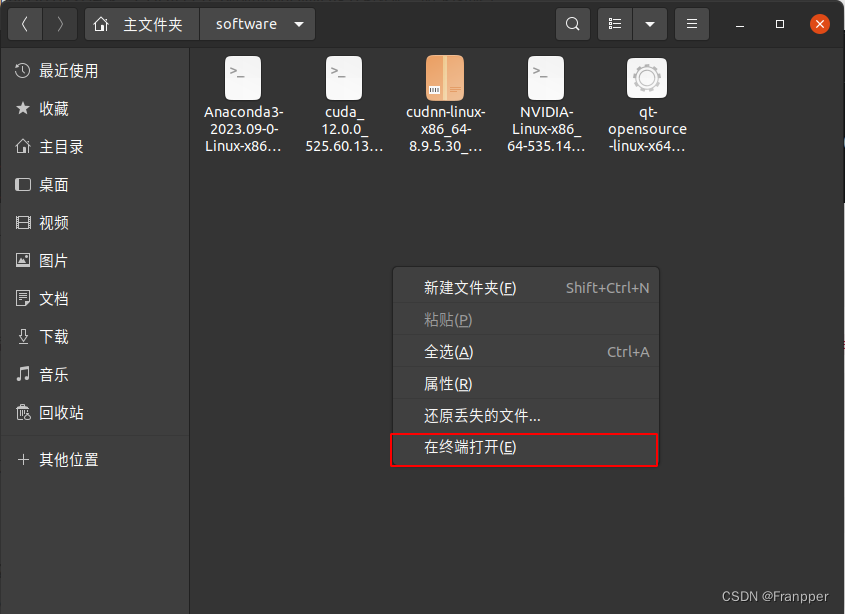Open 图片 folder in sidebar
Screen dimensions: 845x614
pos(95,261)
